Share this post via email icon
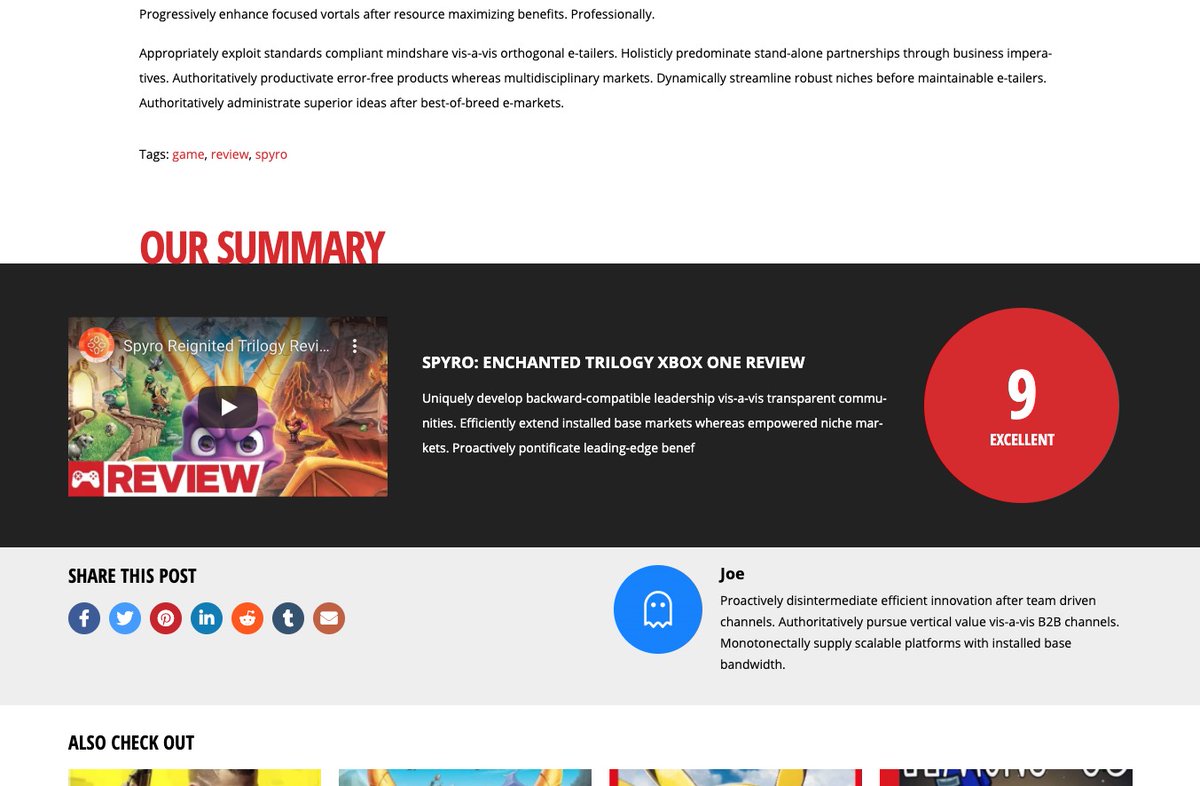The height and width of the screenshot is (786, 1200). 329,618
